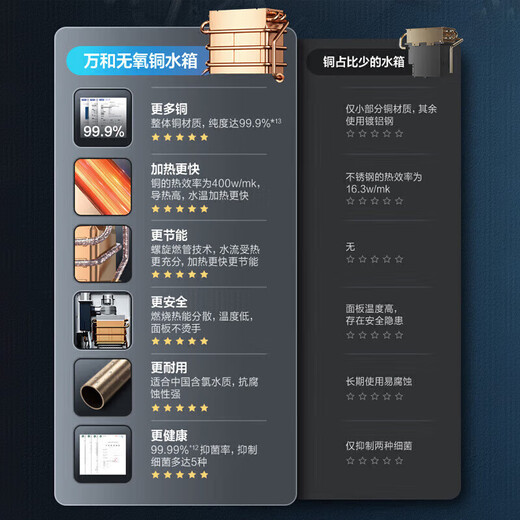Screen dimensions: 520x520
Task: Open the antibacterial test report thumbnail
Action: [x=103, y=454]
